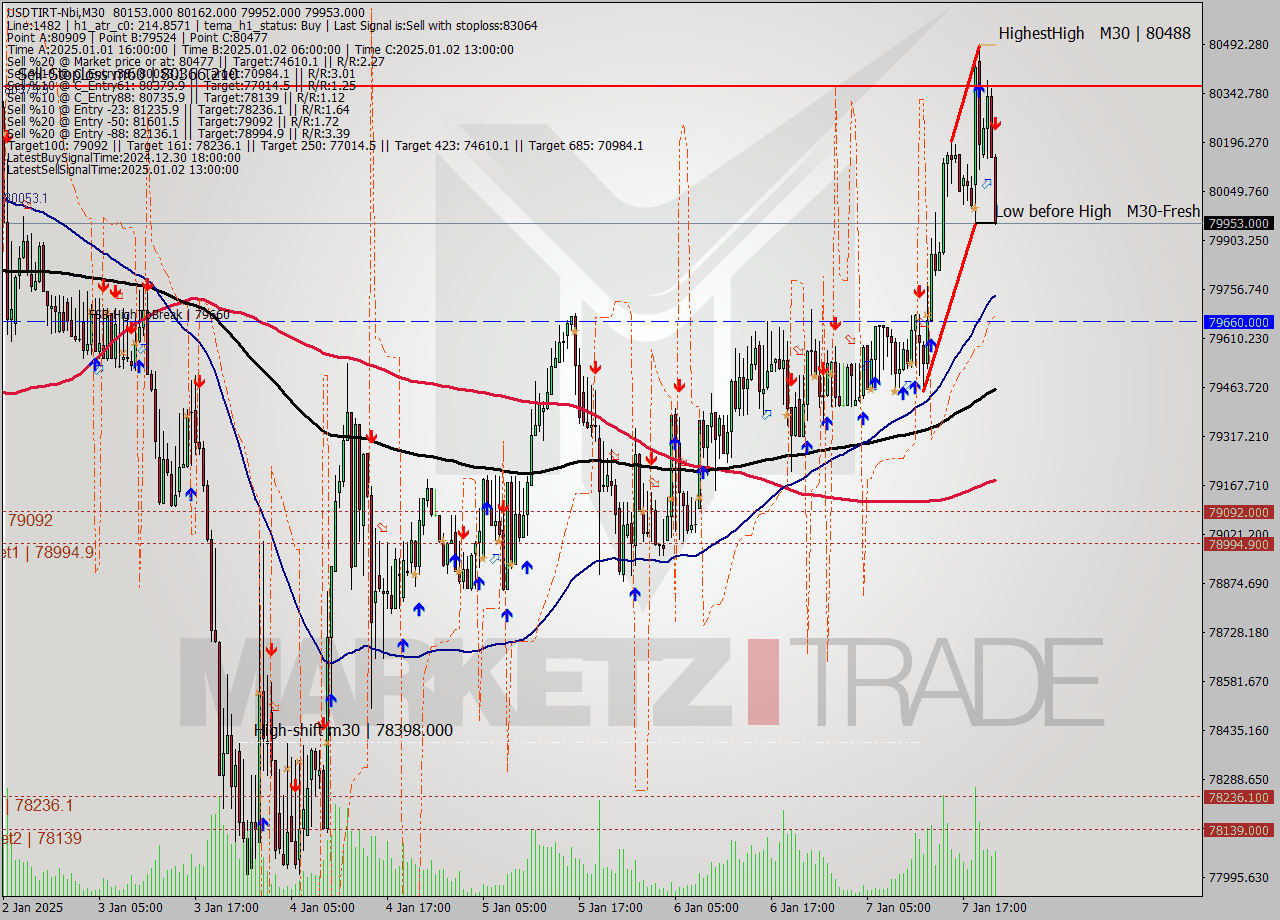Click the 78236.100 price tag on axis
Image resolution: width=1280 pixels, height=920 pixels.
tap(1239, 797)
